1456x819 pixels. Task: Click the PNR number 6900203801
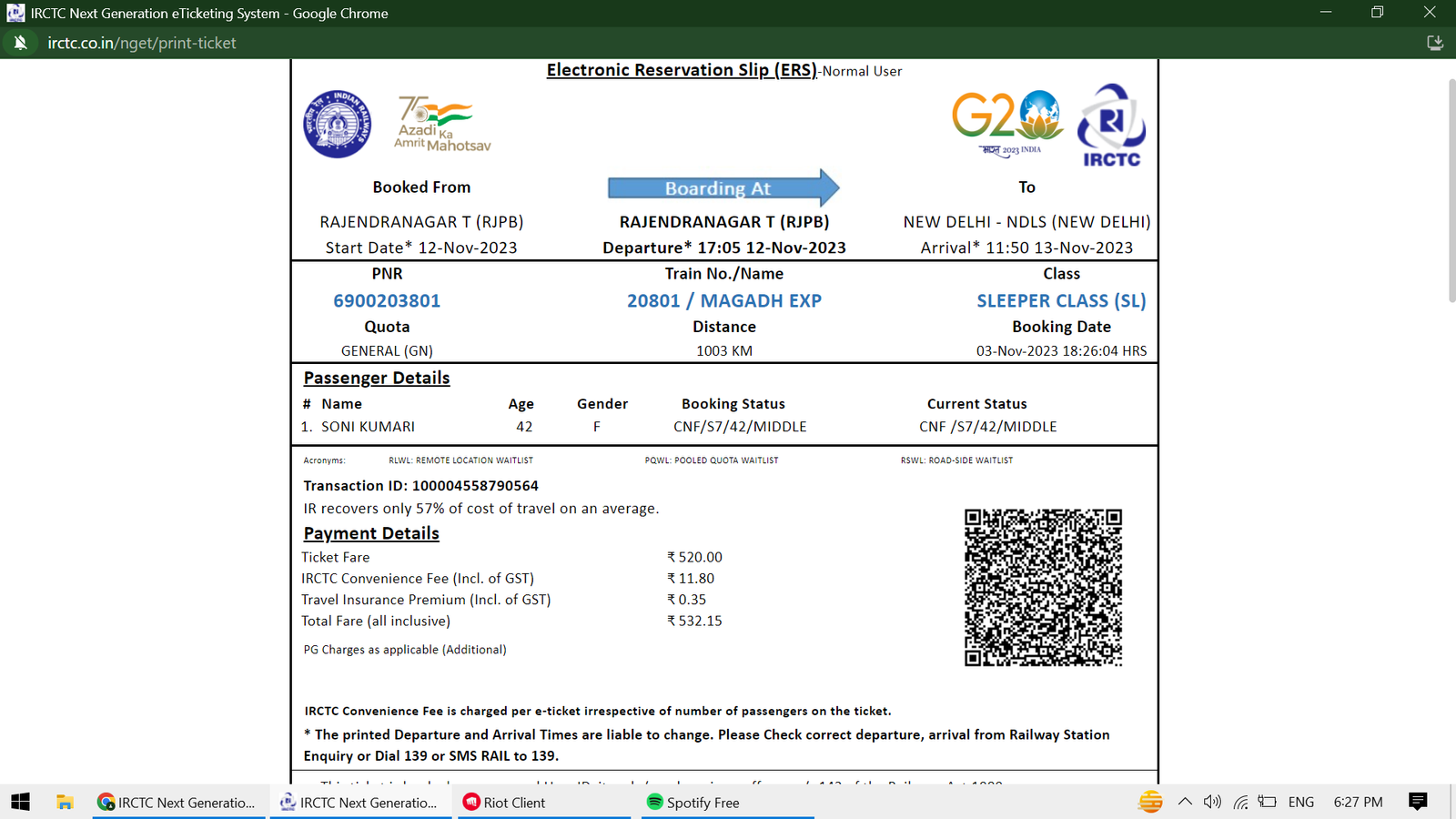387,301
